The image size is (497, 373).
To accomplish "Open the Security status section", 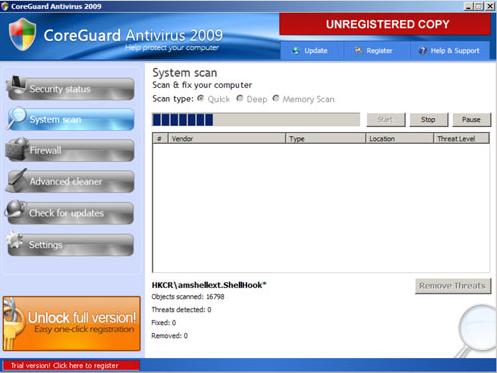I will pyautogui.click(x=71, y=89).
